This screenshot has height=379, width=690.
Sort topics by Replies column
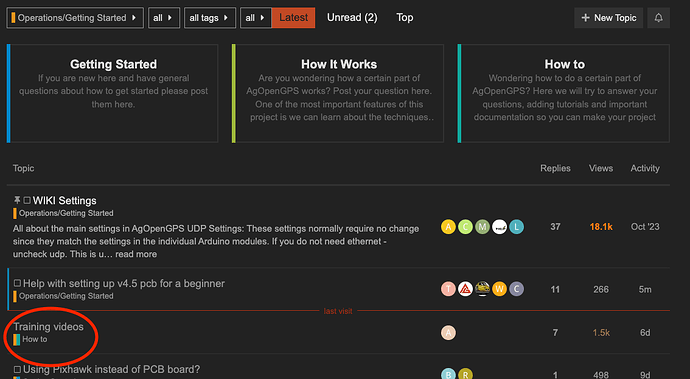555,168
